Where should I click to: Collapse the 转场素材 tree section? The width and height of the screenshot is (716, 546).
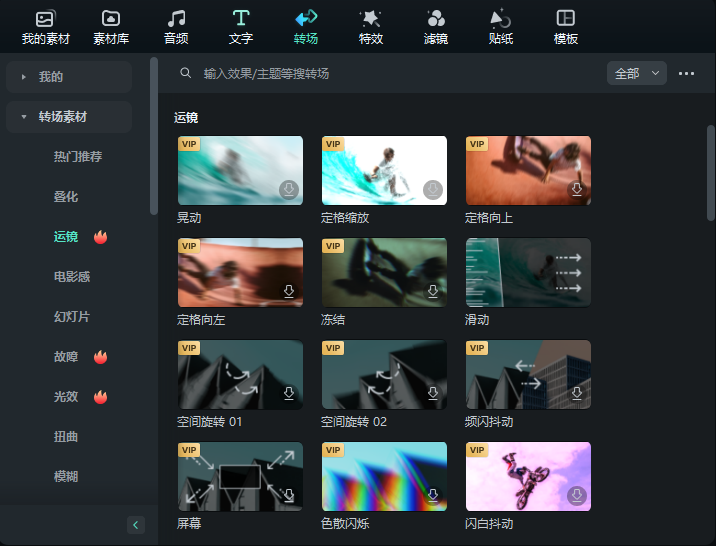[x=24, y=117]
